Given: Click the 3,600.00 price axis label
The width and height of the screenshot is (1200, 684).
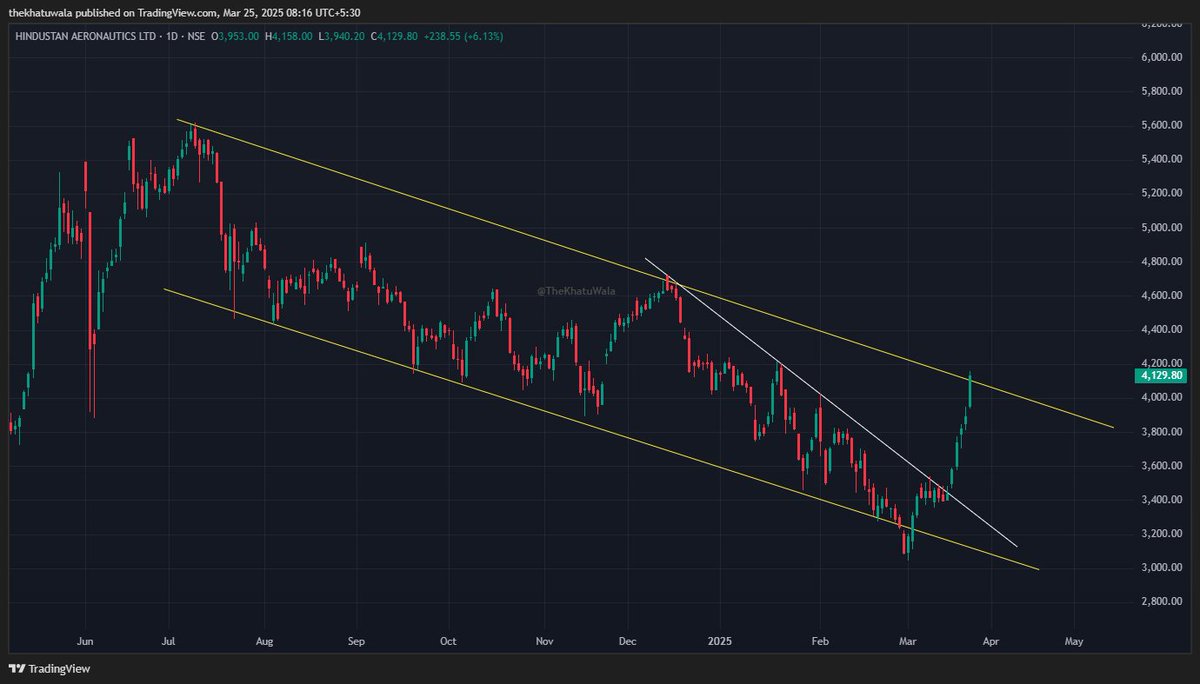Looking at the screenshot, I should point(1163,465).
